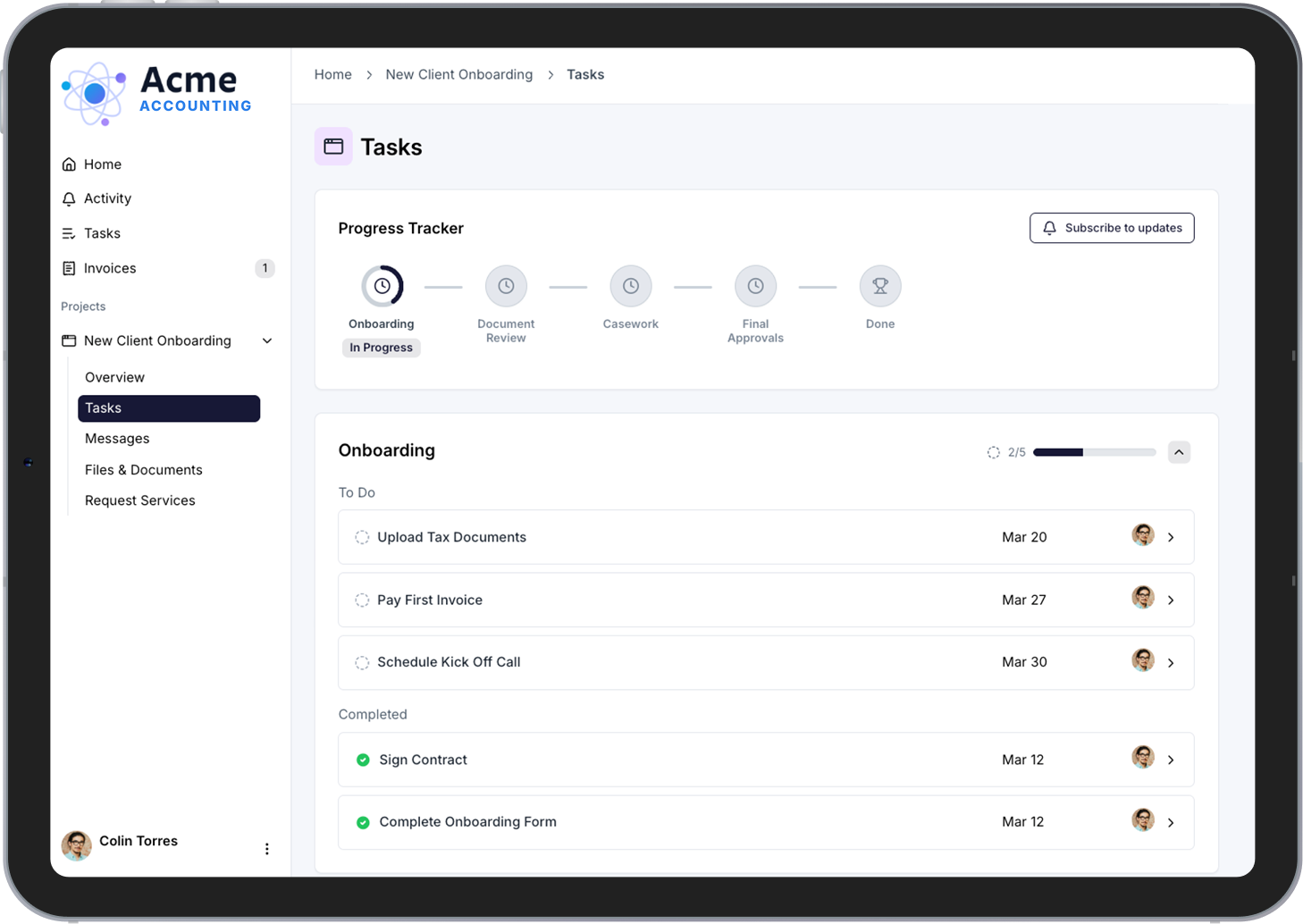Click the Home house icon in sidebar
Image resolution: width=1303 pixels, height=924 pixels.
(x=69, y=164)
